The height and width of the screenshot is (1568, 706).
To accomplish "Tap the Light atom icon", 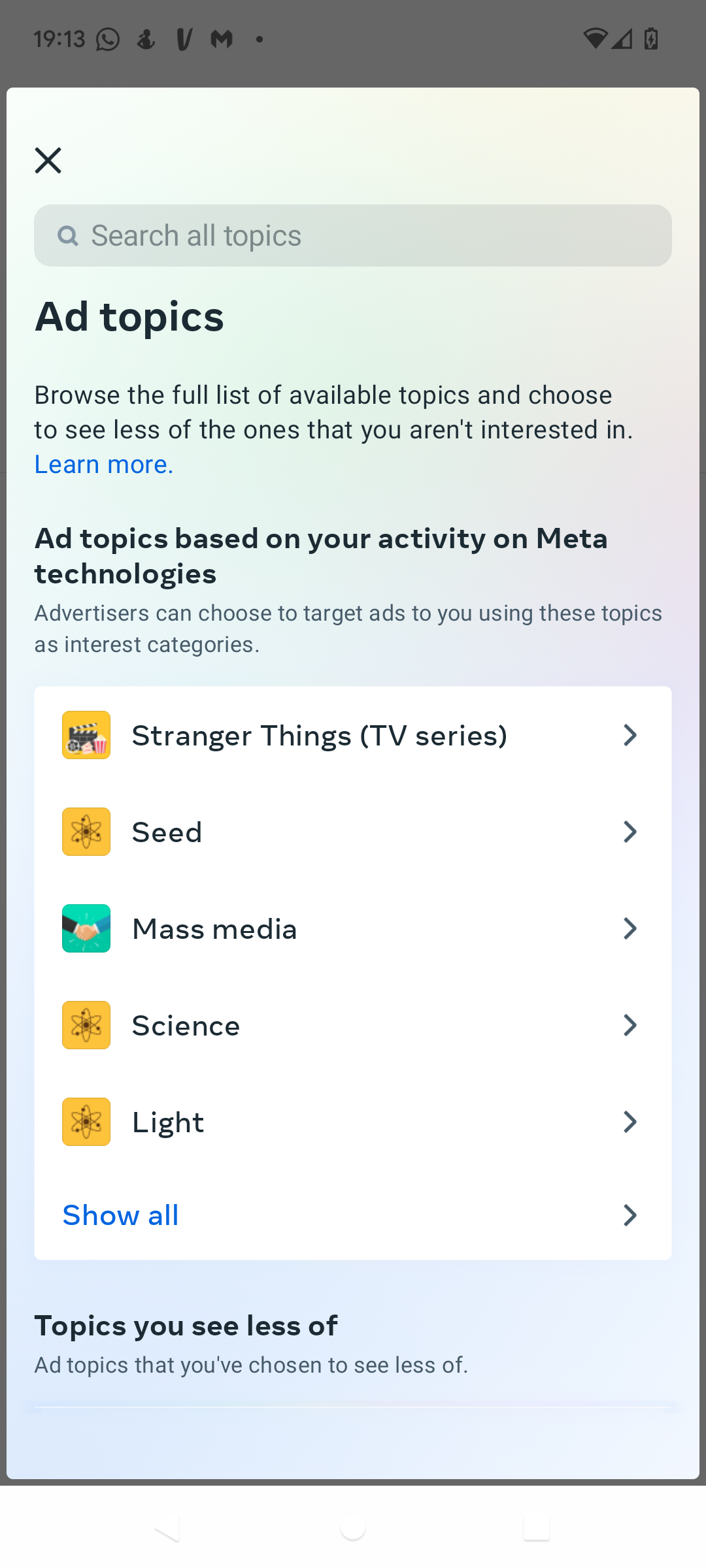I will pyautogui.click(x=86, y=1122).
